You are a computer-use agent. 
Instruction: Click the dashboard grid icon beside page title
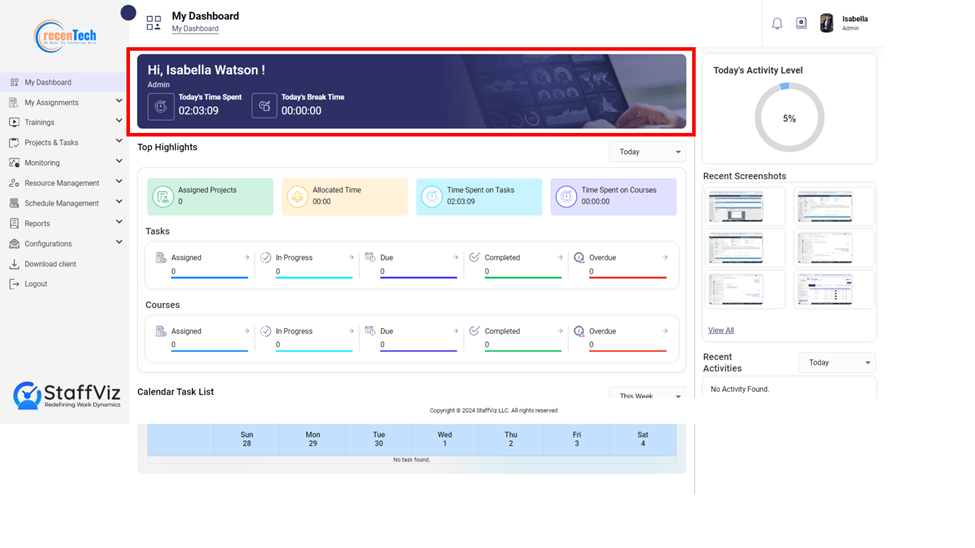click(x=154, y=23)
